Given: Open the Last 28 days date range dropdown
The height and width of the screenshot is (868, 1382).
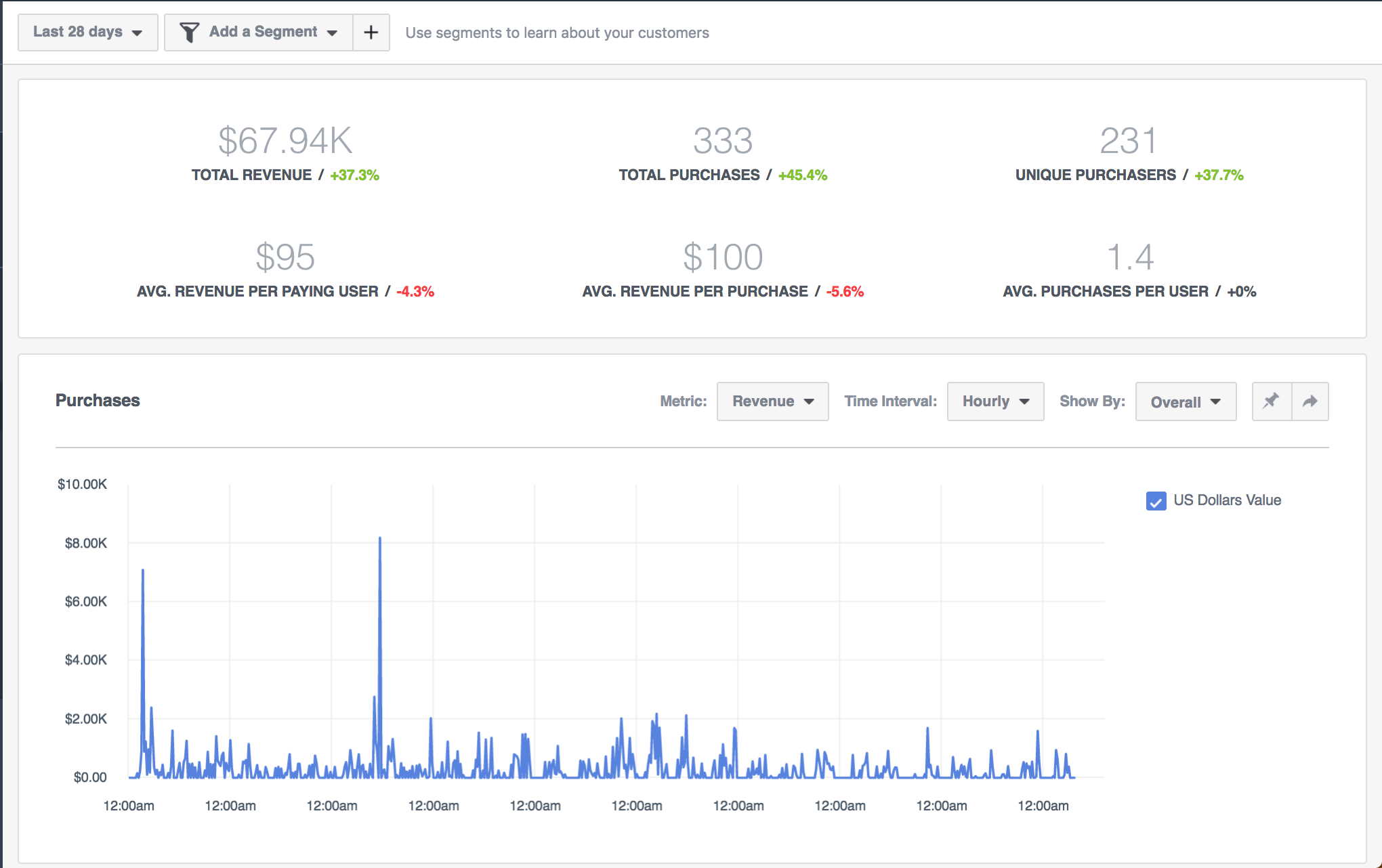Looking at the screenshot, I should click(87, 32).
